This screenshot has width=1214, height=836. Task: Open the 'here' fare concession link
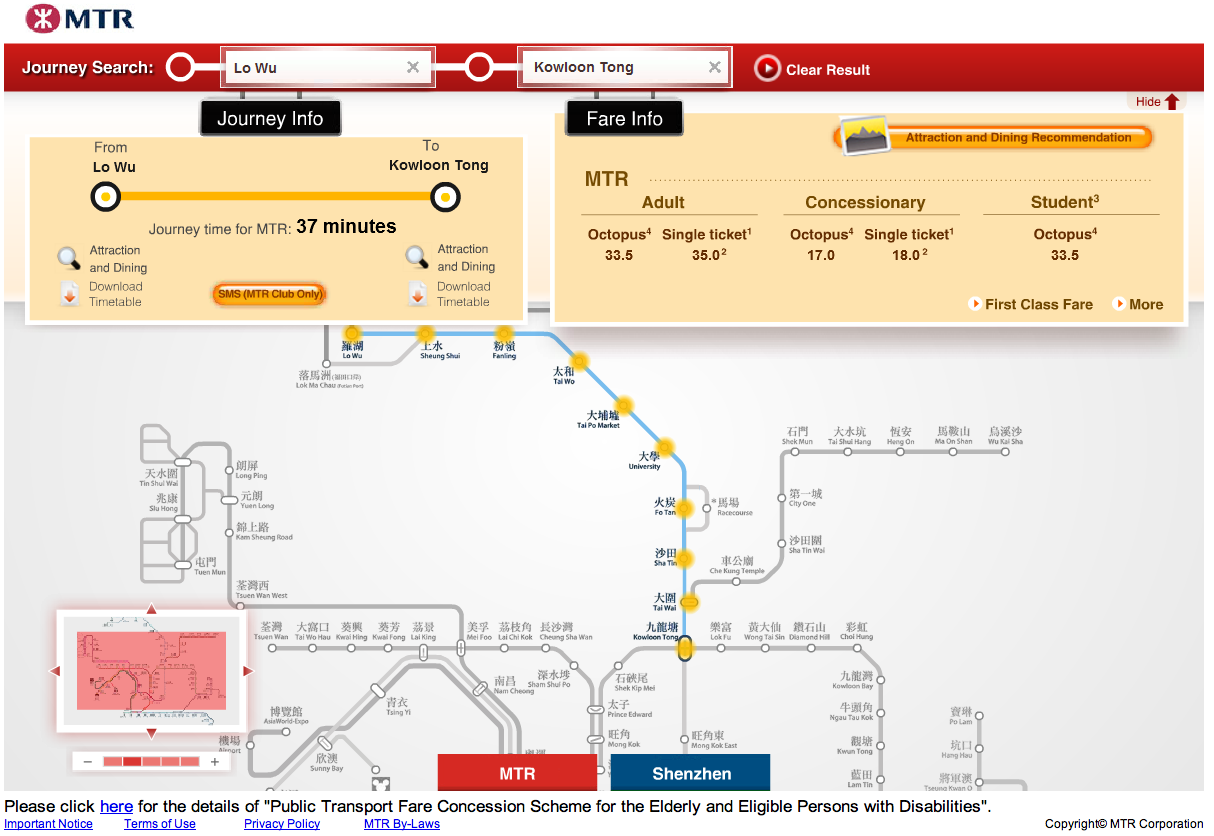click(116, 806)
